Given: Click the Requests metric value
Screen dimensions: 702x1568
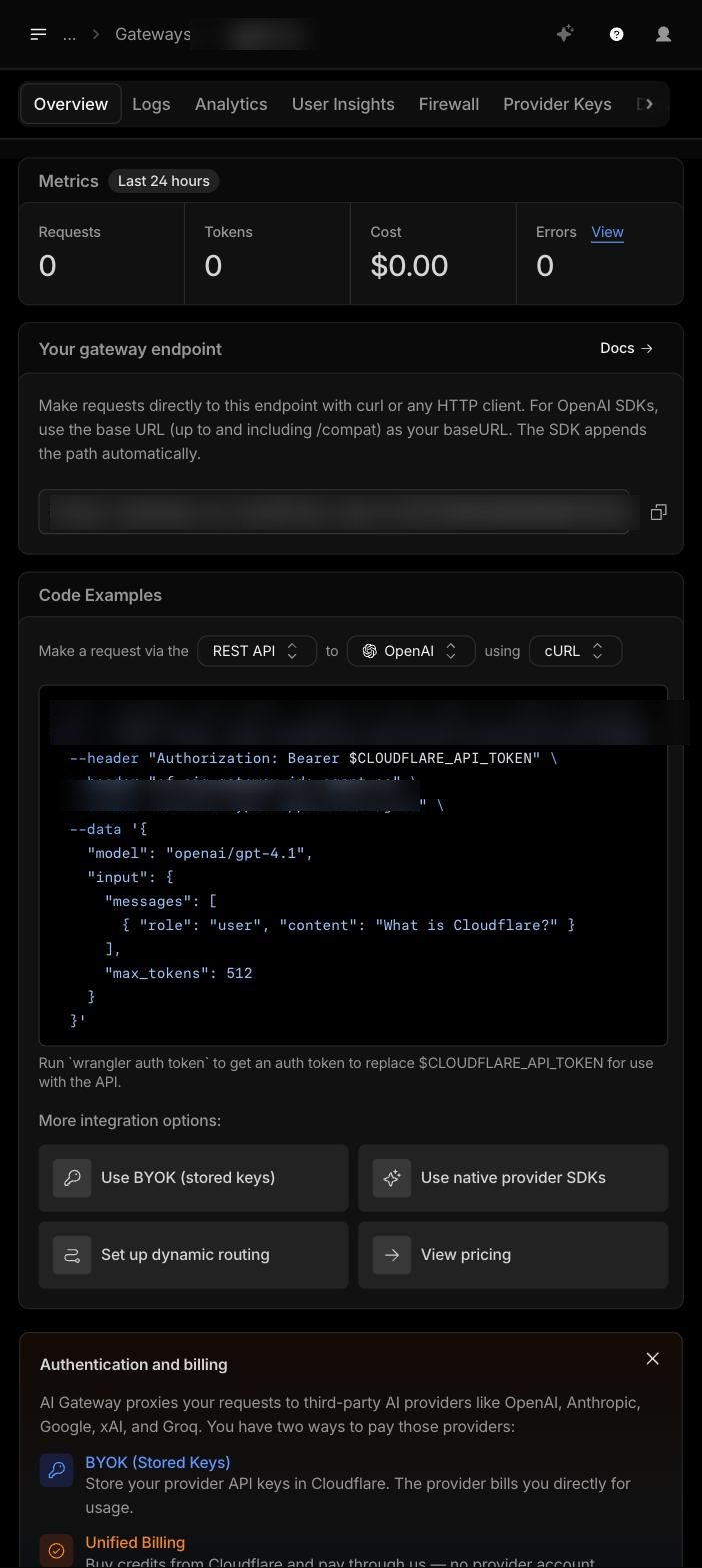Looking at the screenshot, I should click(x=47, y=266).
